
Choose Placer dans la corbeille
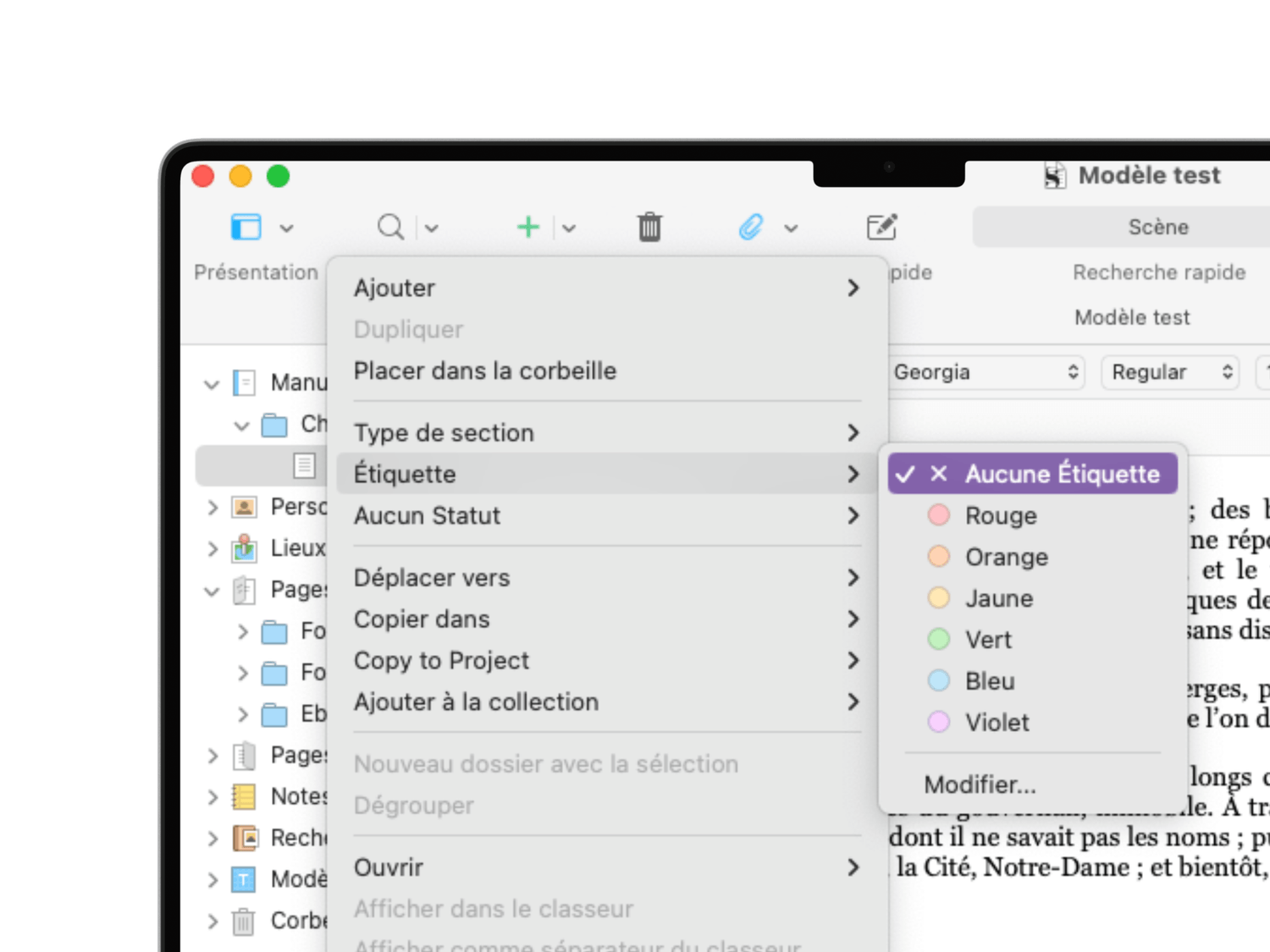click(485, 371)
